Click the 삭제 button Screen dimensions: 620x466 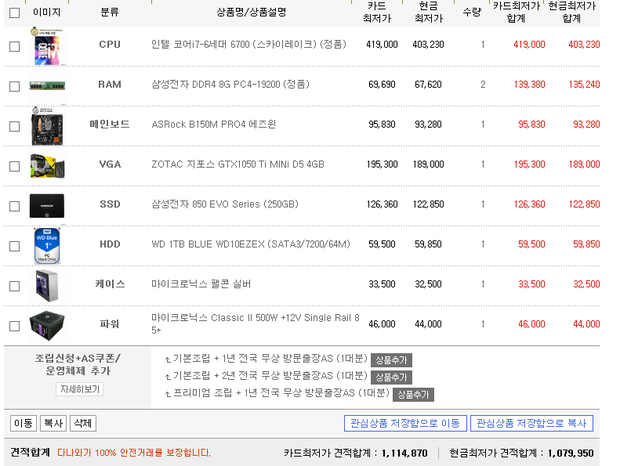pyautogui.click(x=83, y=423)
